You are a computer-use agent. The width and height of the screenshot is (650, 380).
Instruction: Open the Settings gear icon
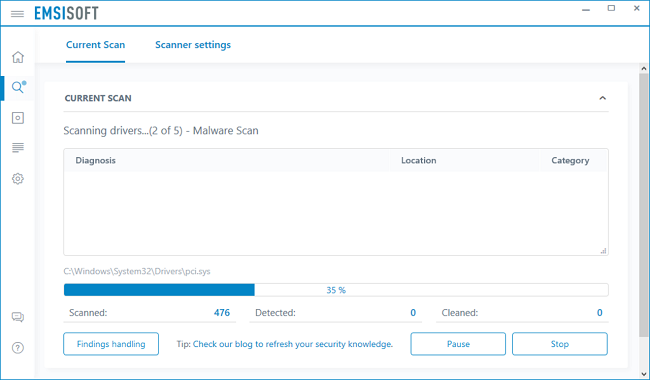click(x=18, y=179)
